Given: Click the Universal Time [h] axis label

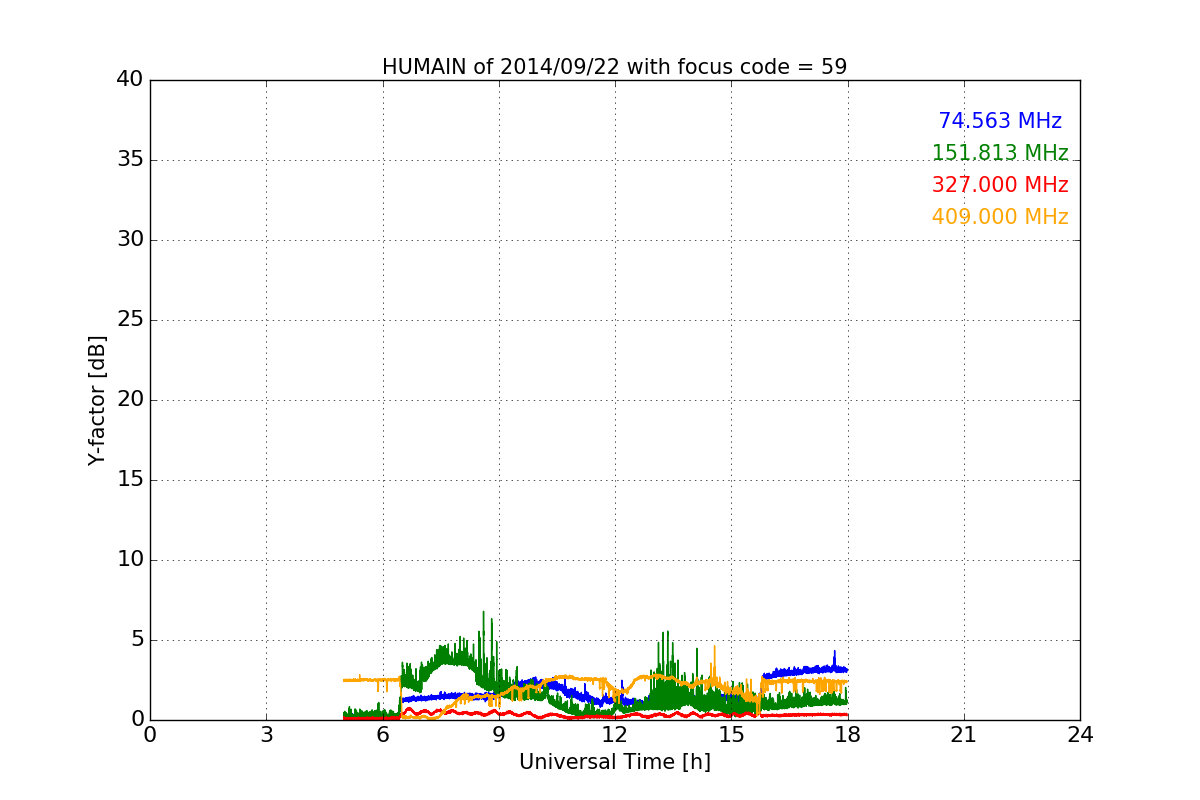Looking at the screenshot, I should (x=614, y=762).
